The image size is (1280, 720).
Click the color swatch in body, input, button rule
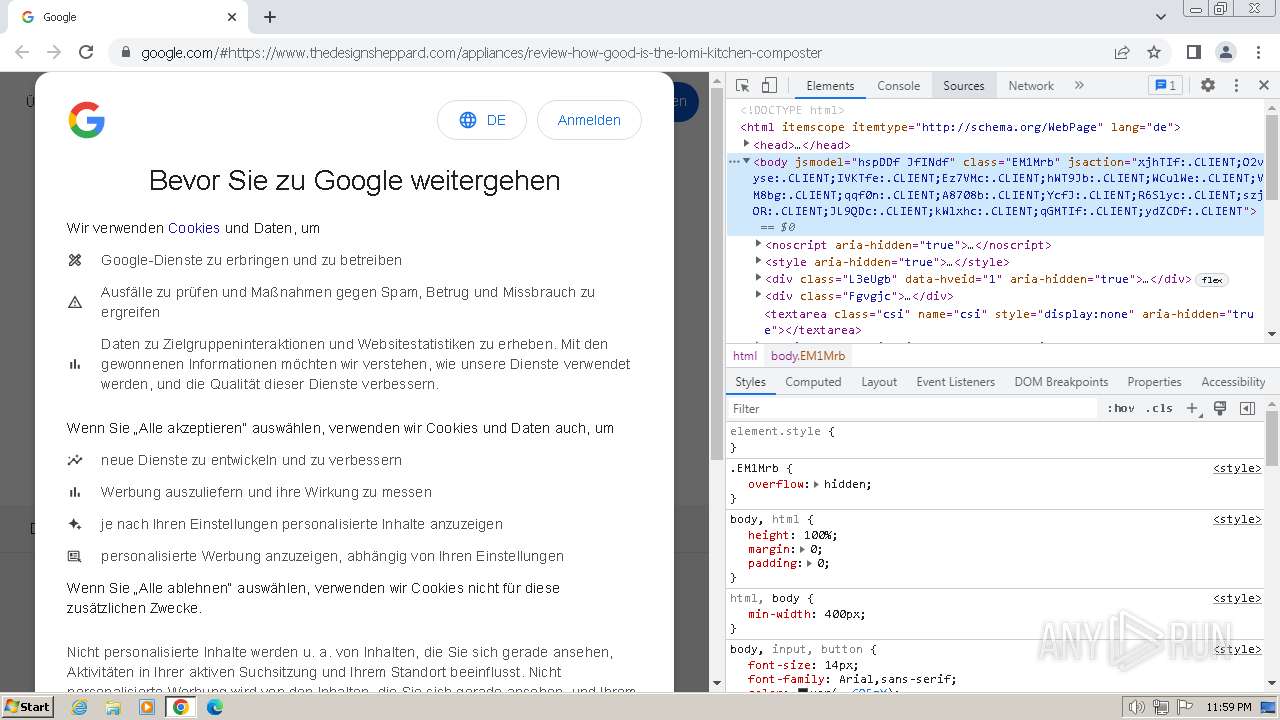tap(802, 691)
